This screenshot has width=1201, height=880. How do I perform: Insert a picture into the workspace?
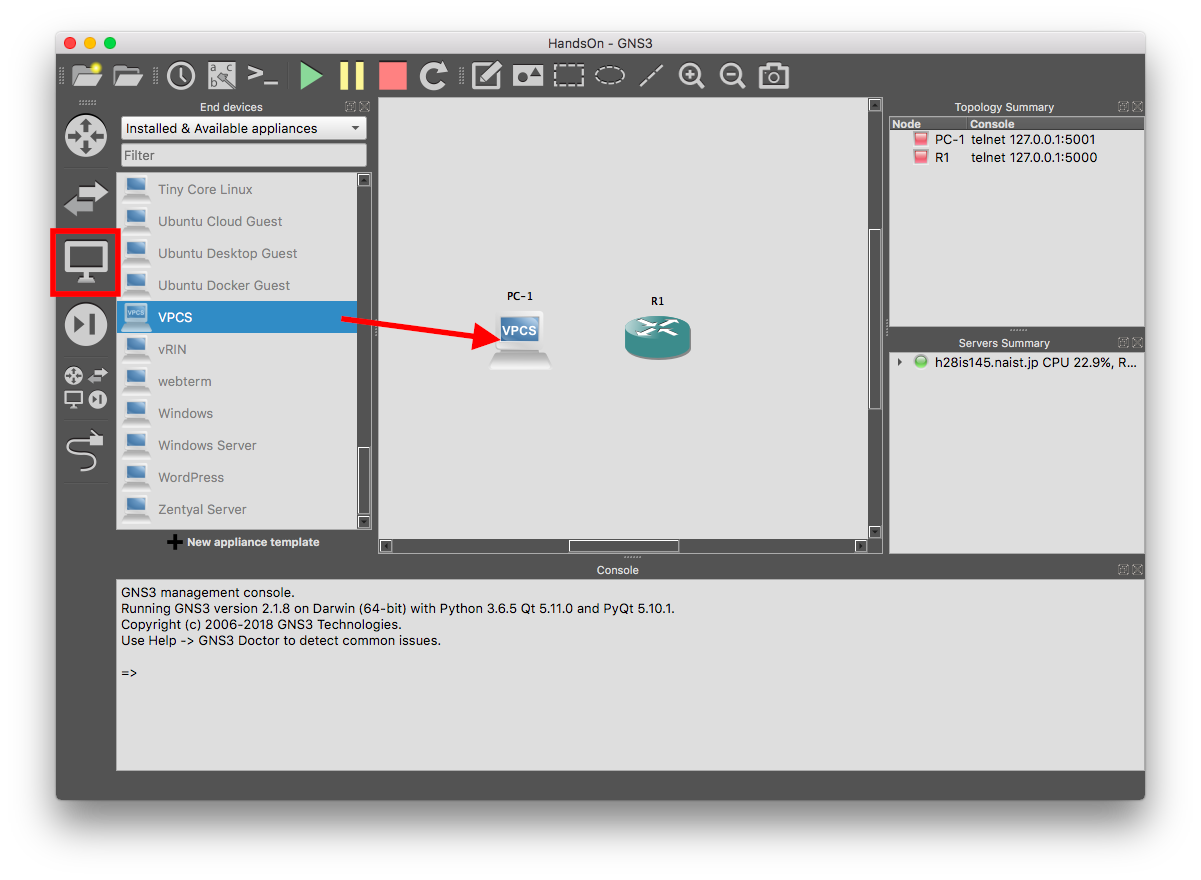point(527,76)
